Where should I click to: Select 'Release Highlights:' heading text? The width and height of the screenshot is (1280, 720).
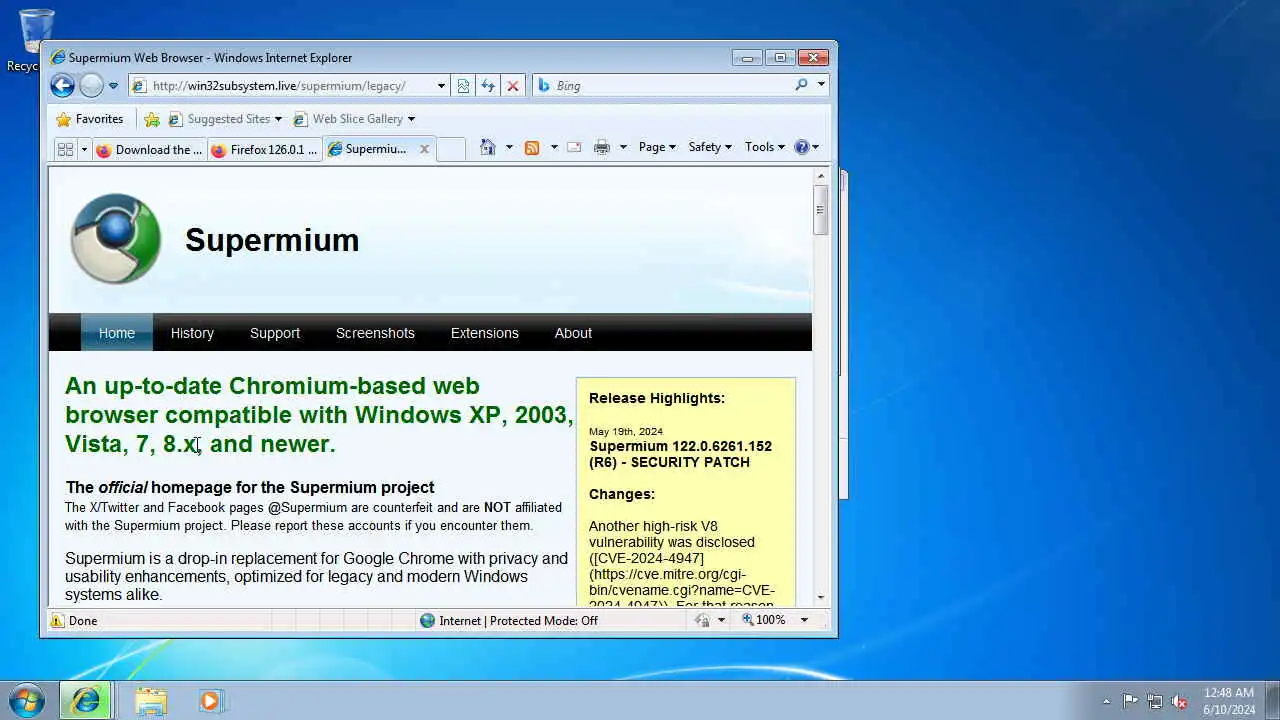coord(657,398)
